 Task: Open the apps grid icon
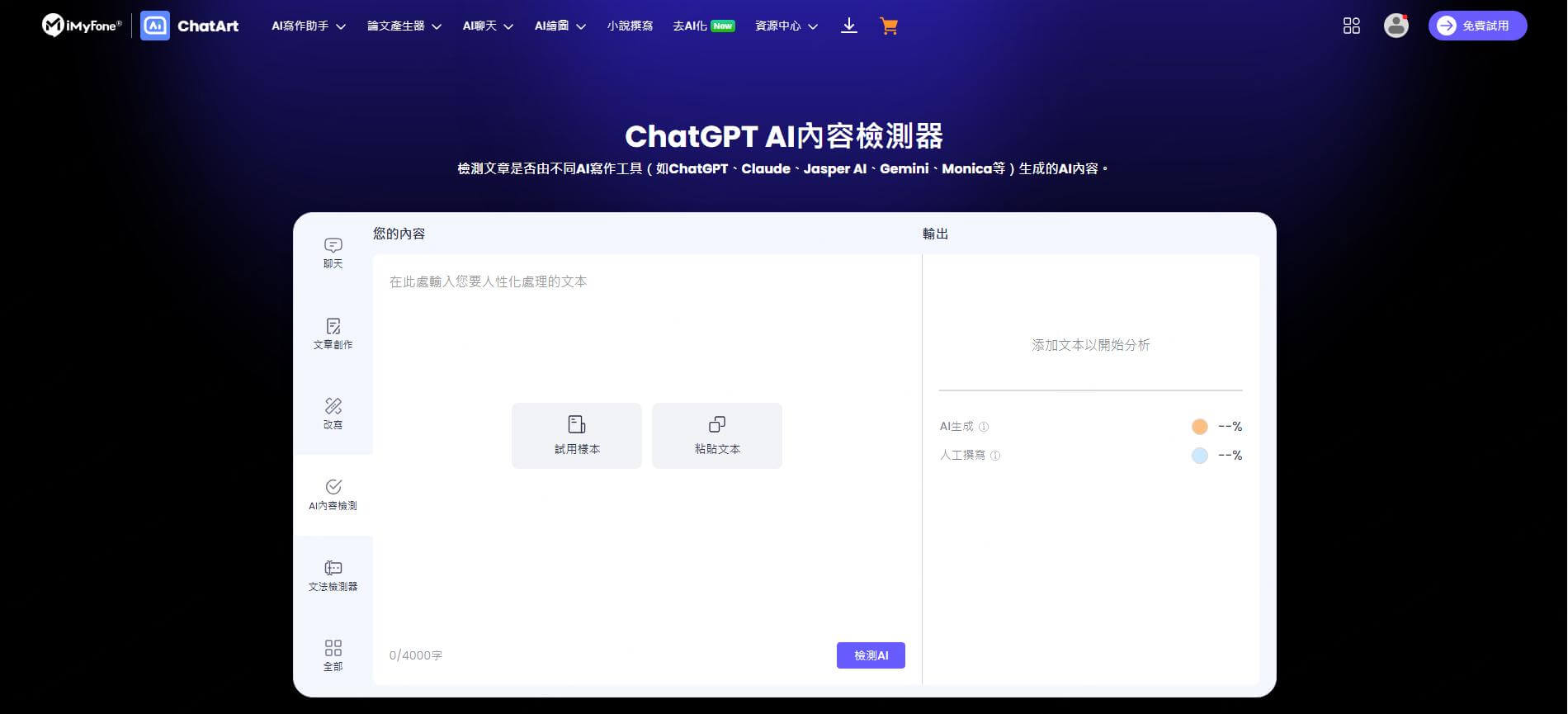point(1352,26)
